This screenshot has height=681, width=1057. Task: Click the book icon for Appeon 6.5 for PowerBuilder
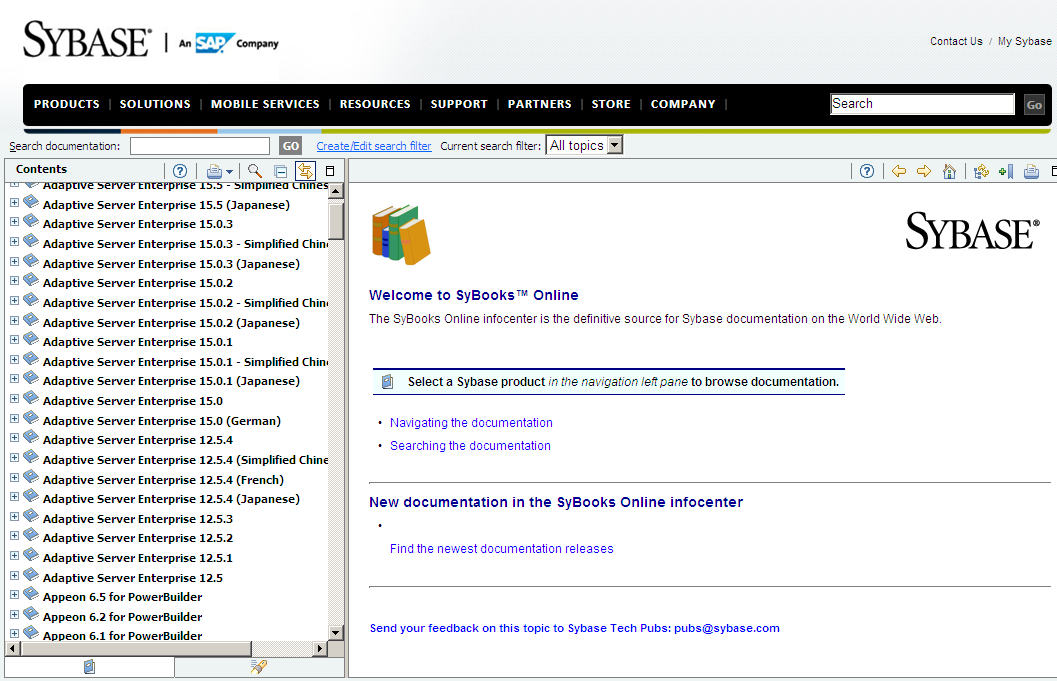click(31, 593)
